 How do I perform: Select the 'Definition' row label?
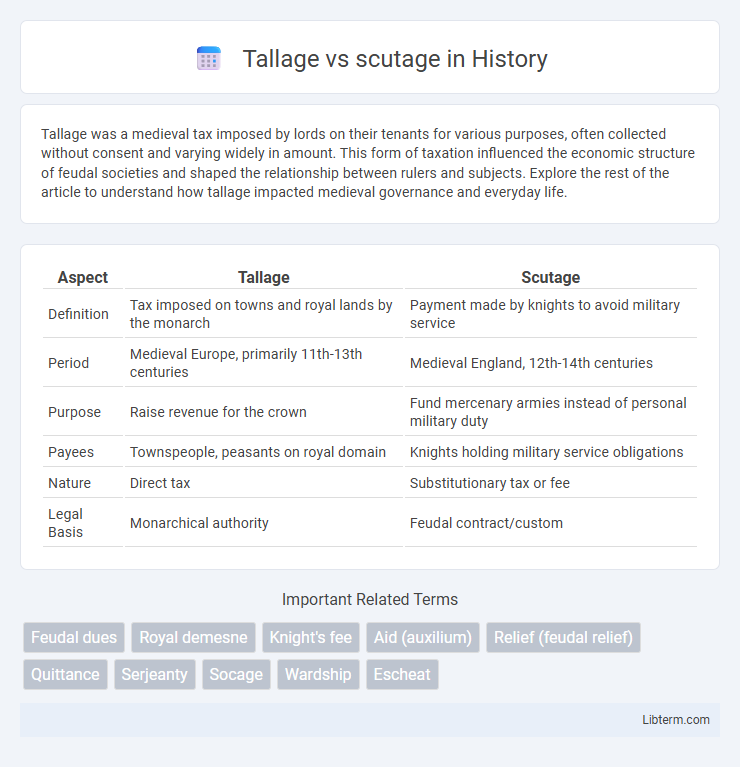pos(78,314)
